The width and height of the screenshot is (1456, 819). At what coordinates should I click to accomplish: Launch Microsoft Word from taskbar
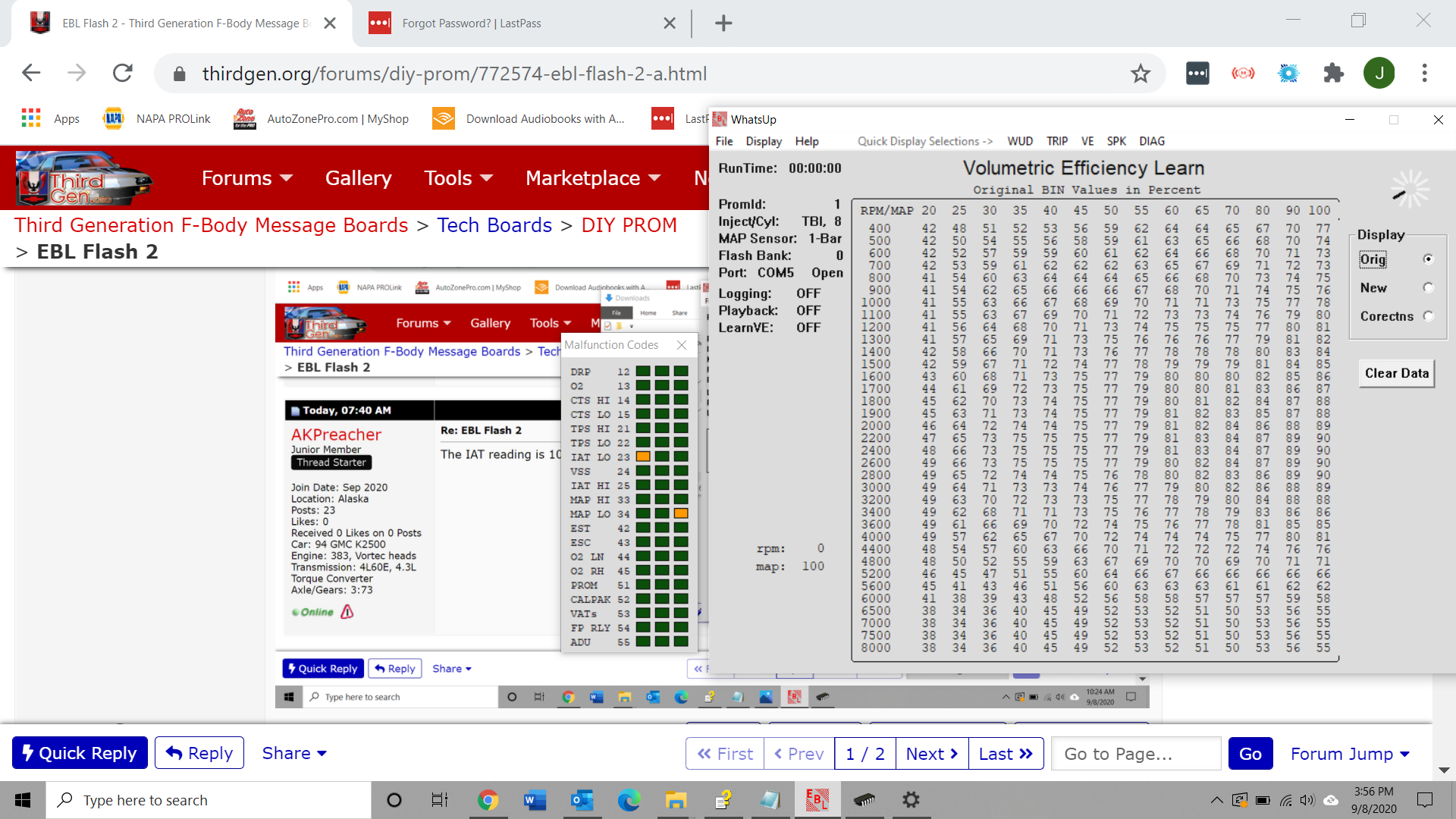(x=535, y=799)
